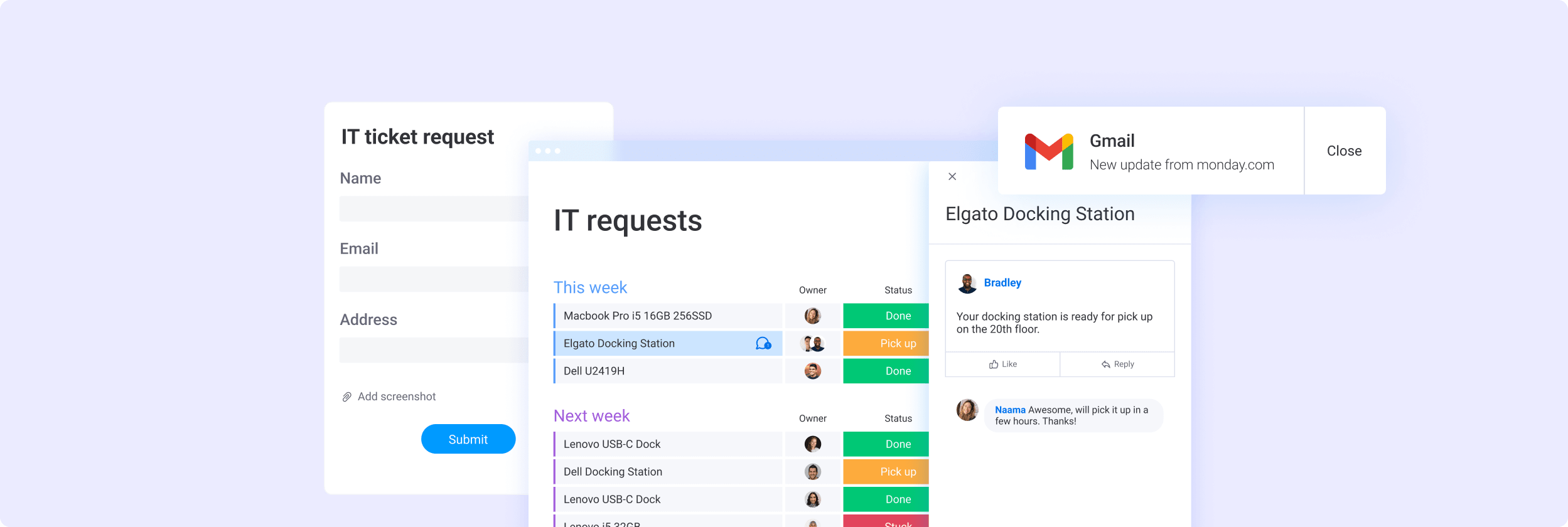1568x527 pixels.
Task: Click Naama's avatar beside her reply
Action: [x=967, y=410]
